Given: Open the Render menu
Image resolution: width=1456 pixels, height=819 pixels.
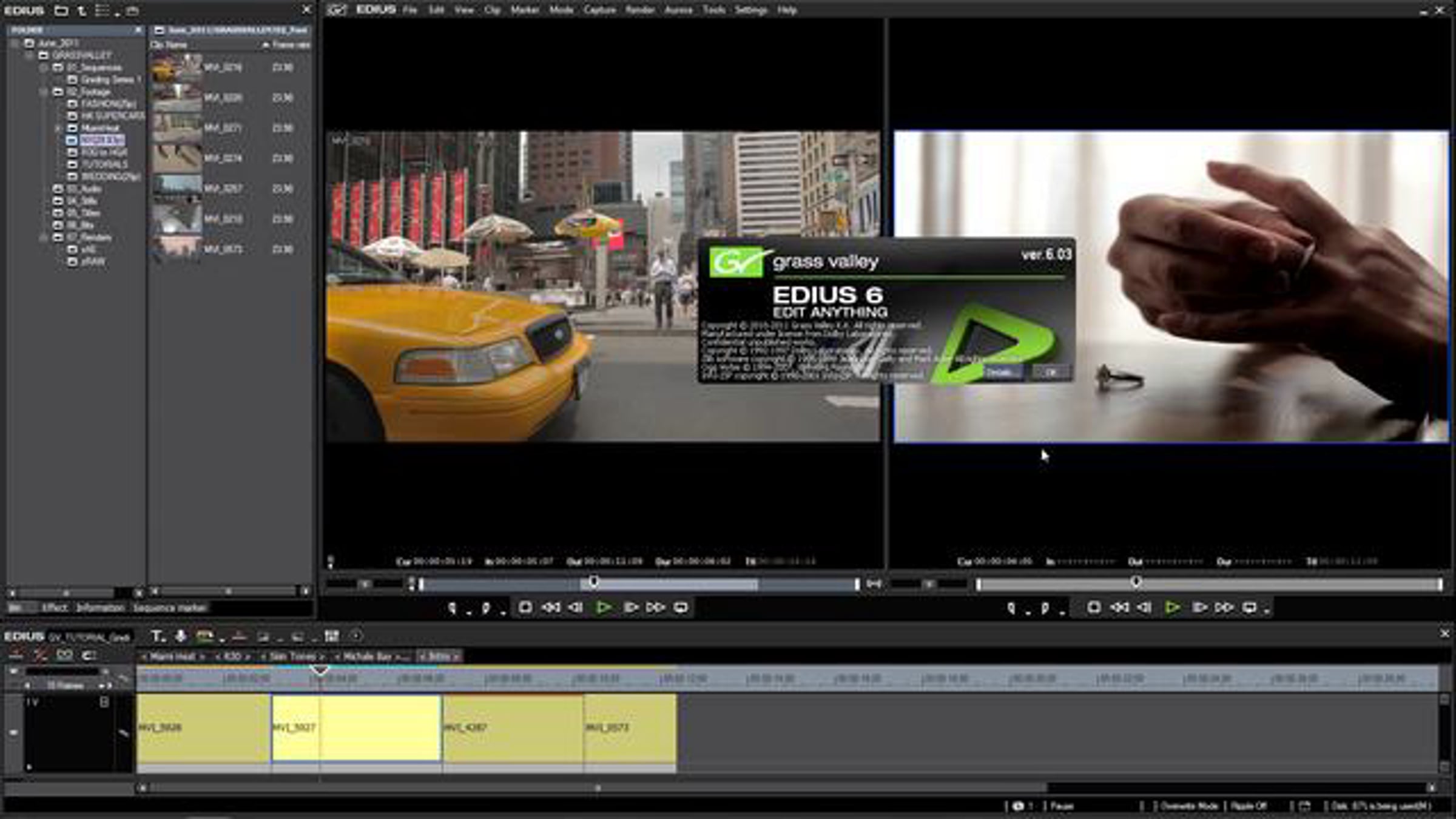Looking at the screenshot, I should (x=640, y=10).
